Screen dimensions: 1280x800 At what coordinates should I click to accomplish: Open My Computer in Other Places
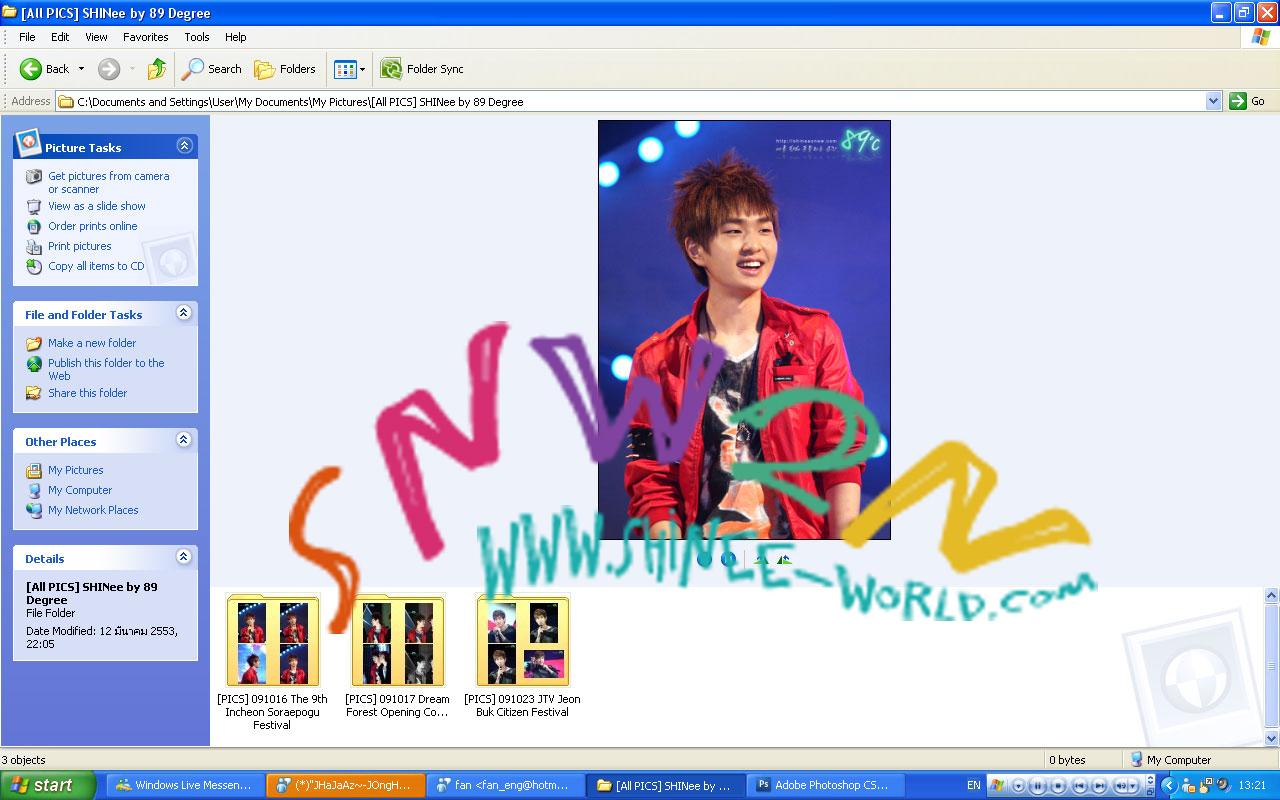(x=80, y=490)
